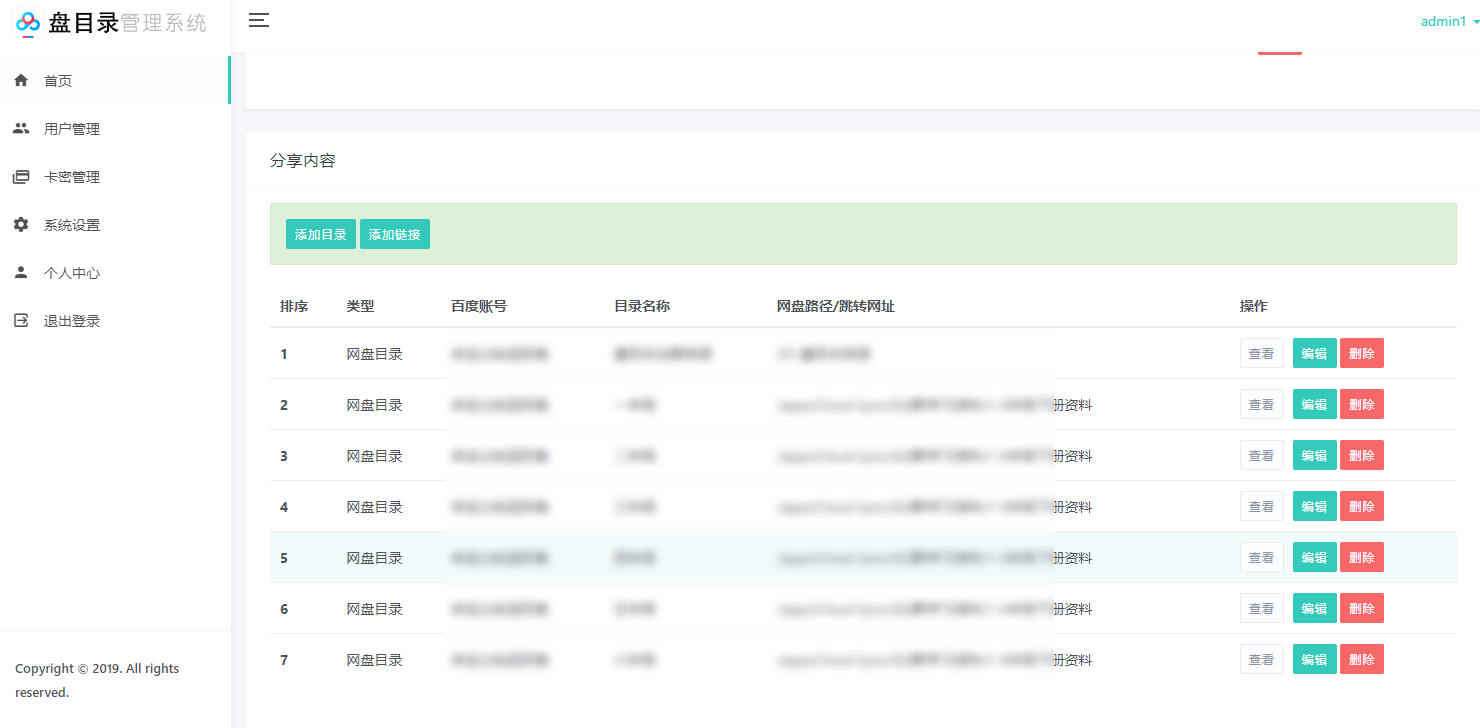This screenshot has width=1480, height=728.
Task: Click row number 6 in 排序 column
Action: pos(284,609)
